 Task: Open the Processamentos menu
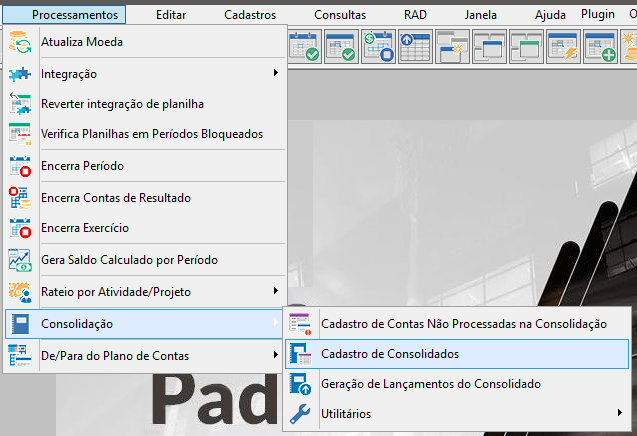[64, 15]
